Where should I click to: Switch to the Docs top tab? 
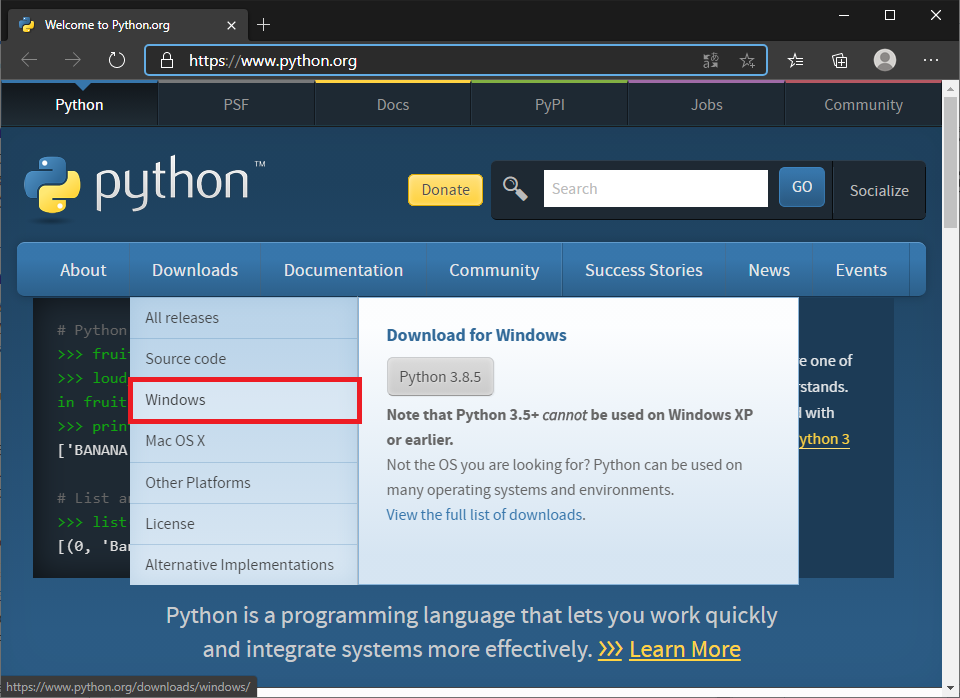tap(392, 105)
